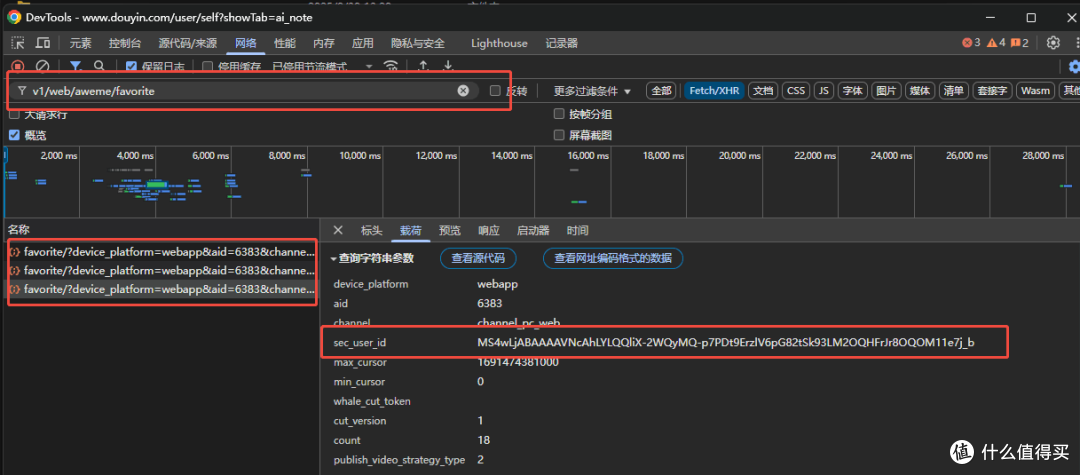Open 预览 tab in request details
The image size is (1080, 475).
coord(450,231)
